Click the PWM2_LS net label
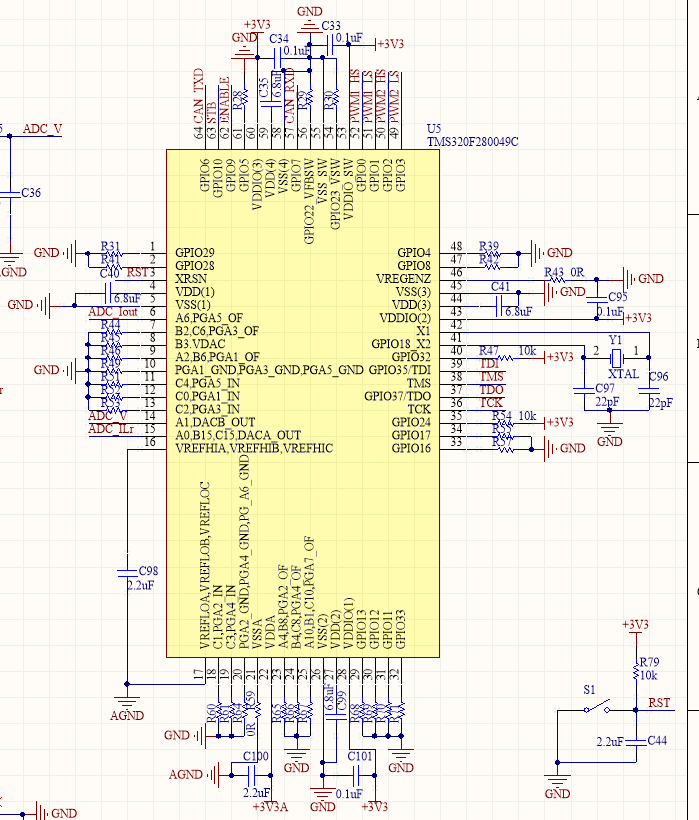Viewport: 699px width, 820px height. tap(394, 97)
